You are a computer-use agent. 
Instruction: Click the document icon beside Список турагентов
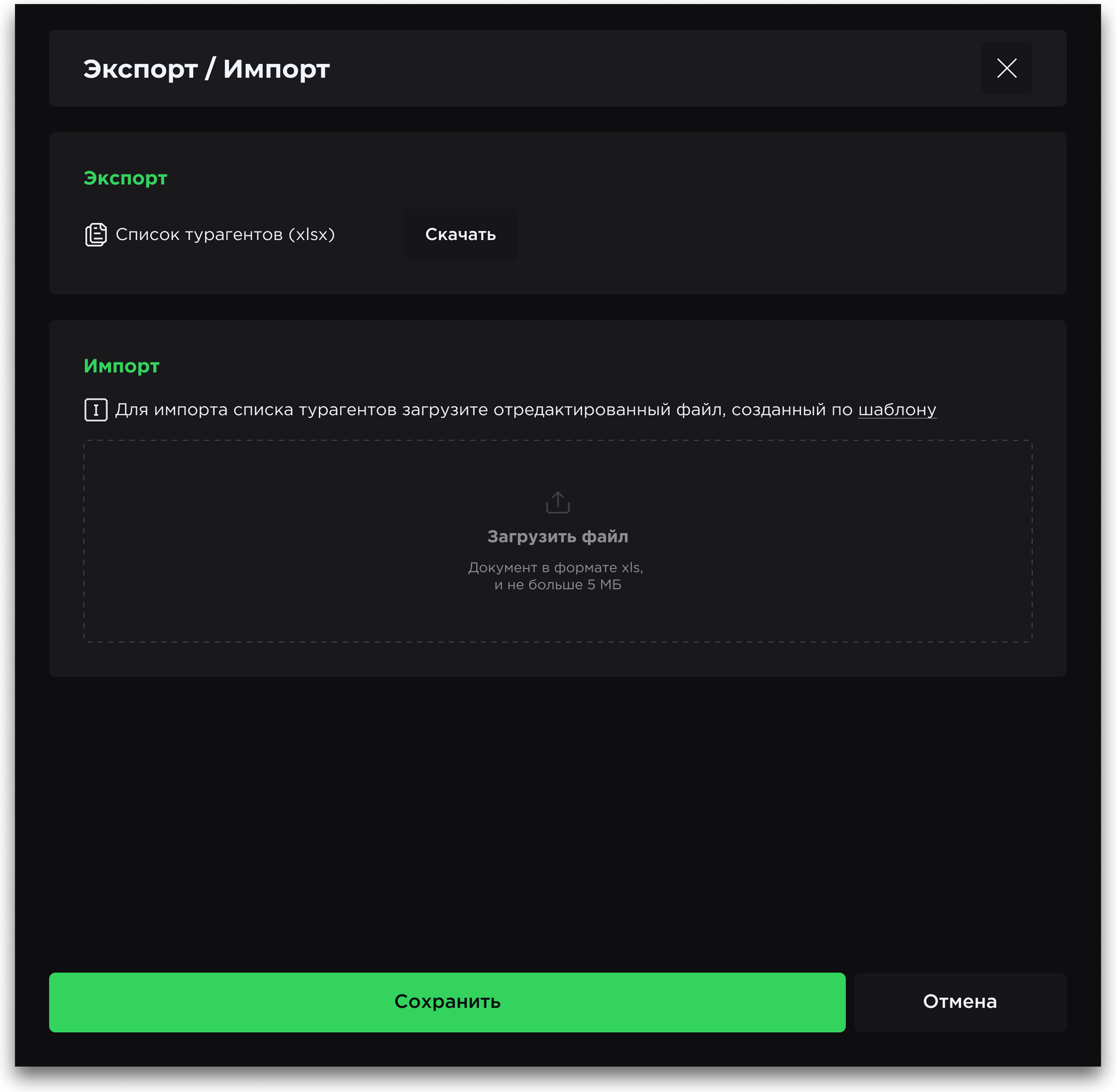pos(96,234)
